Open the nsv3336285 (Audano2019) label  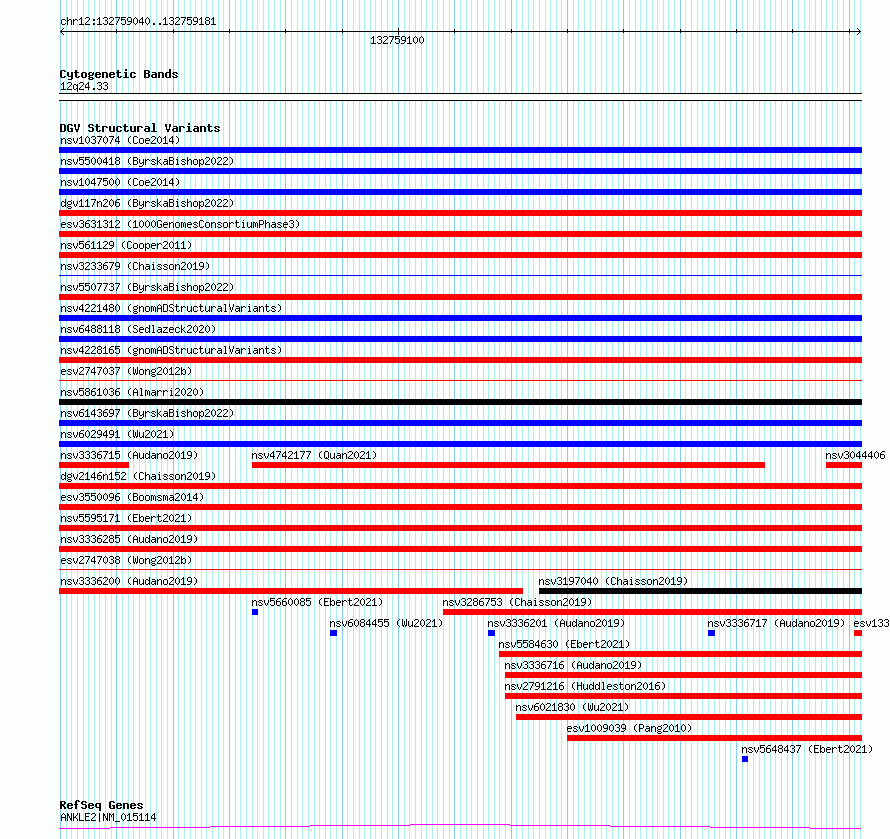click(129, 539)
